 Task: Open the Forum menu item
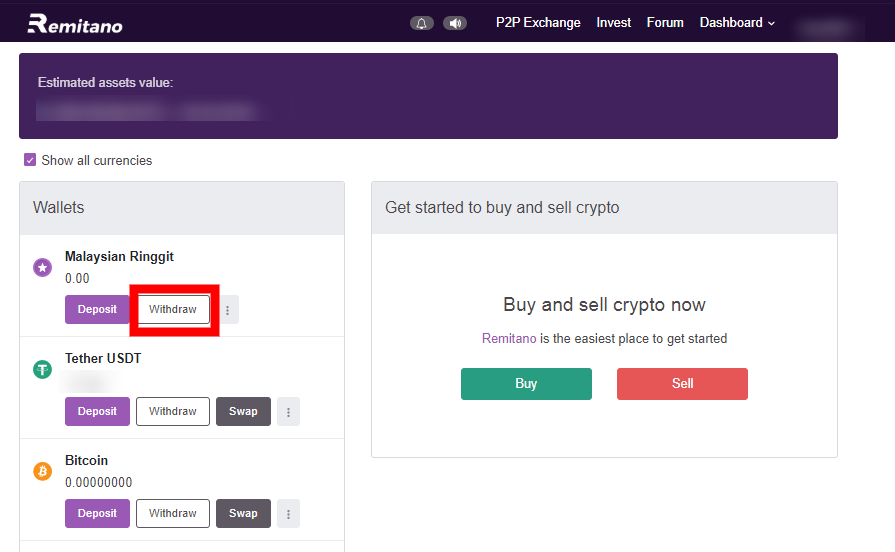click(x=665, y=23)
